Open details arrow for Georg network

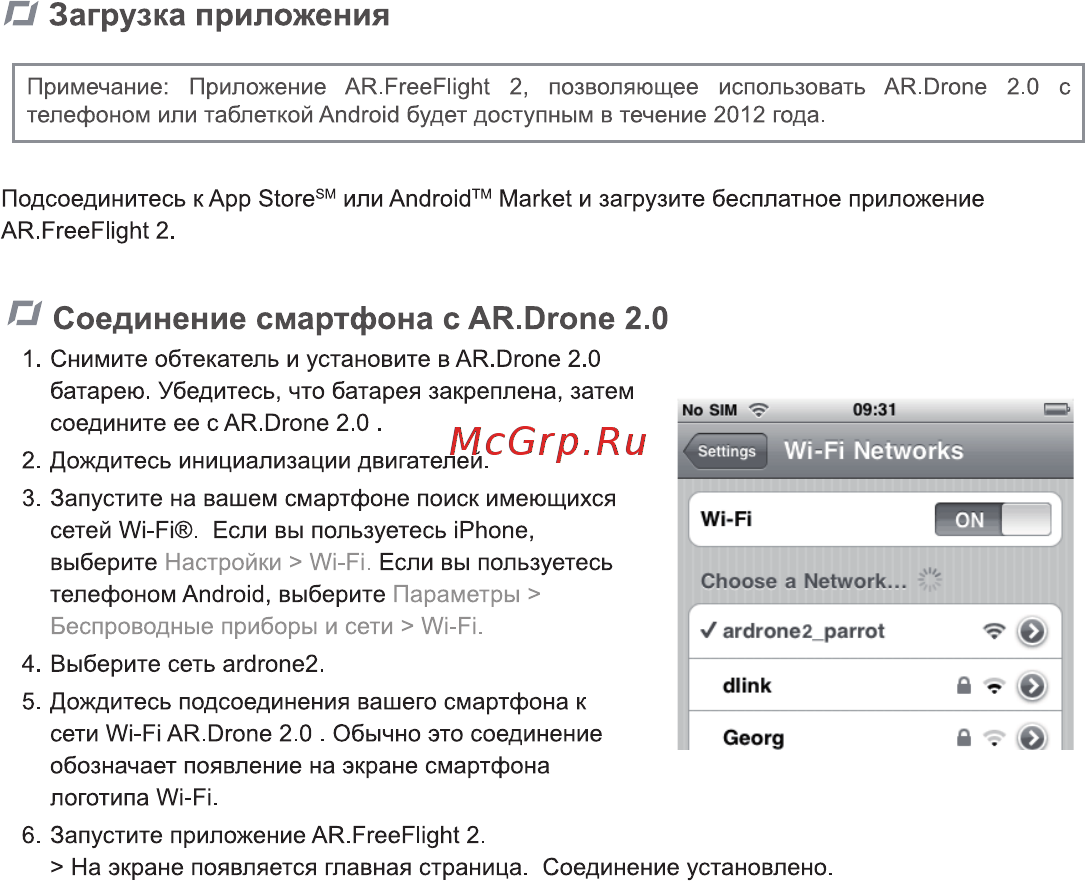pyautogui.click(x=1032, y=737)
